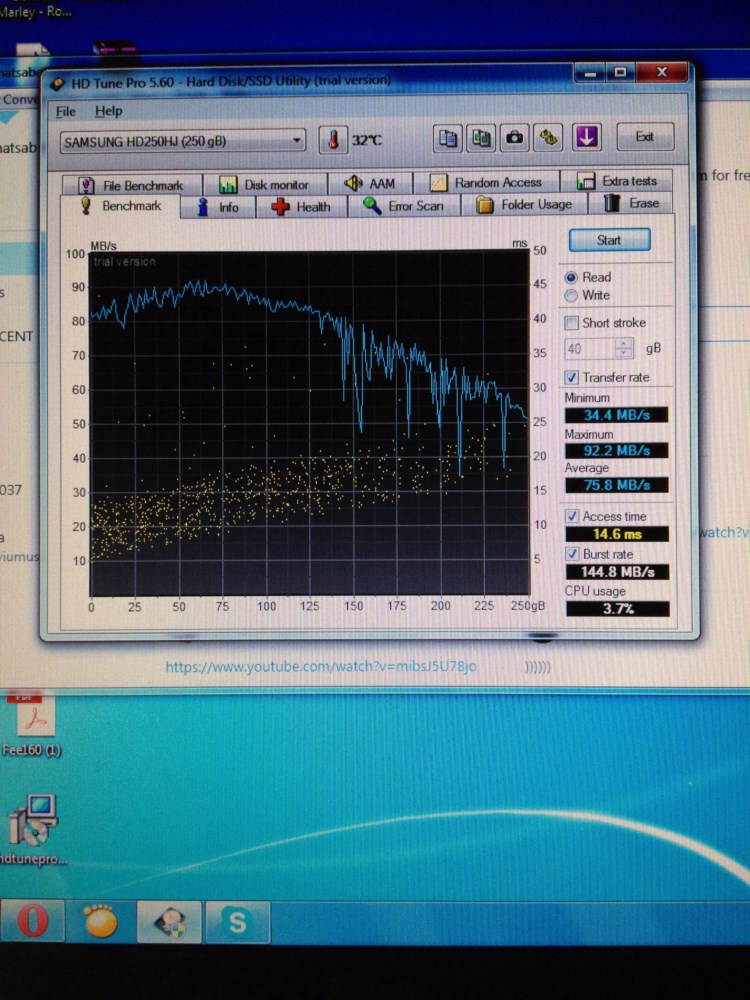Click the thermometer temperature icon
Viewport: 750px width, 1000px height.
333,140
